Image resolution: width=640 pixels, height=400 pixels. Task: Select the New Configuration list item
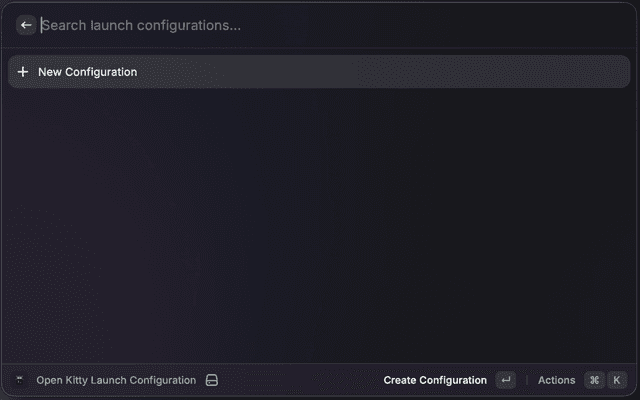click(x=300, y=72)
